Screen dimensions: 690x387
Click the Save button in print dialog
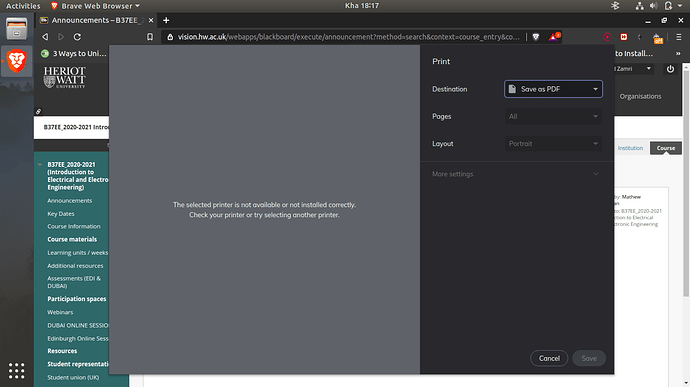click(589, 358)
